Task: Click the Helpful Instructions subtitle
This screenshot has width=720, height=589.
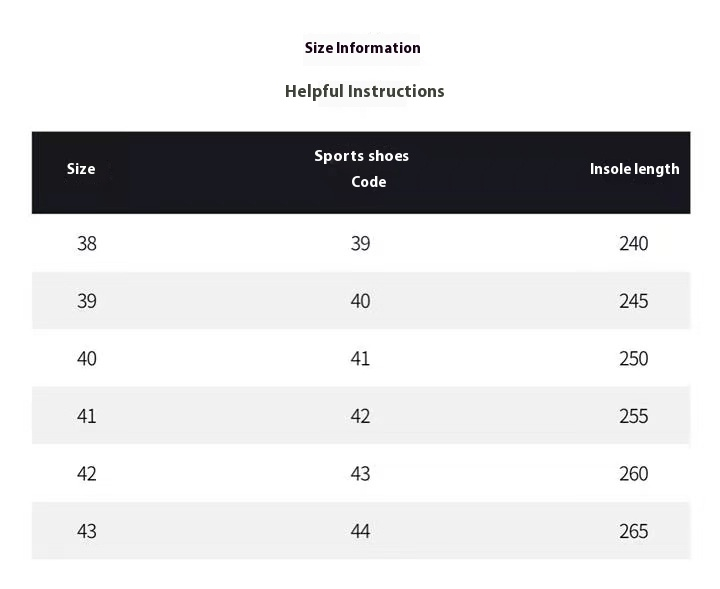Action: pyautogui.click(x=365, y=91)
